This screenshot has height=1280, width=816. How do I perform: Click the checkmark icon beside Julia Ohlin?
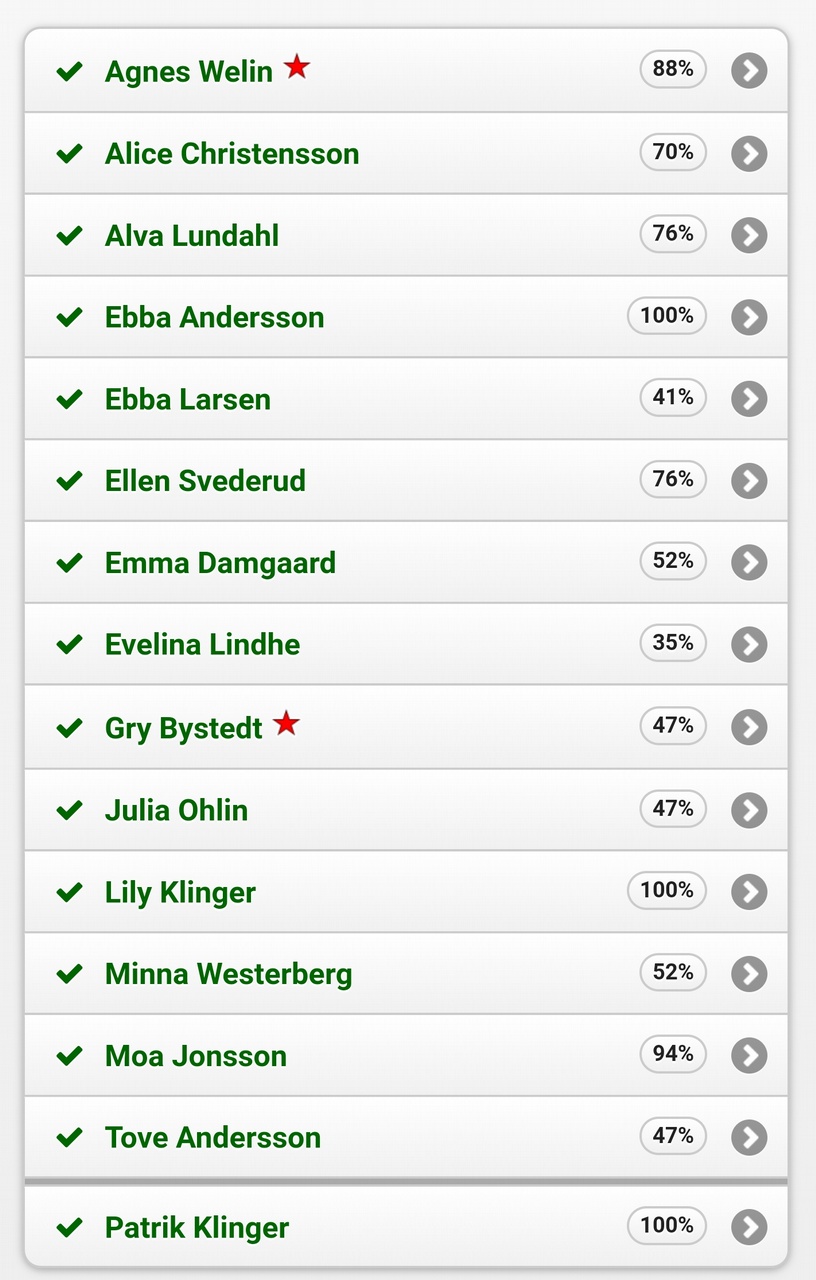tap(69, 810)
